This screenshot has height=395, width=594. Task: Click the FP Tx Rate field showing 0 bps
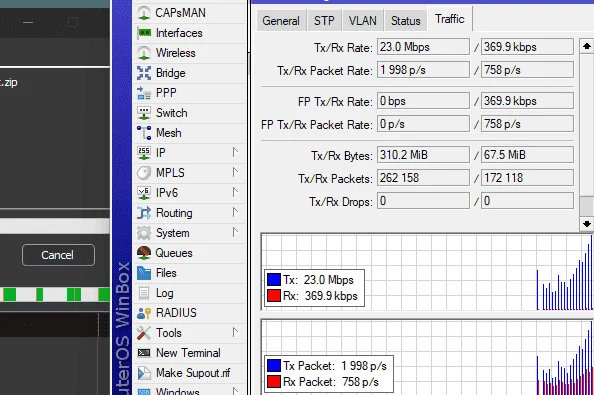[x=423, y=101]
